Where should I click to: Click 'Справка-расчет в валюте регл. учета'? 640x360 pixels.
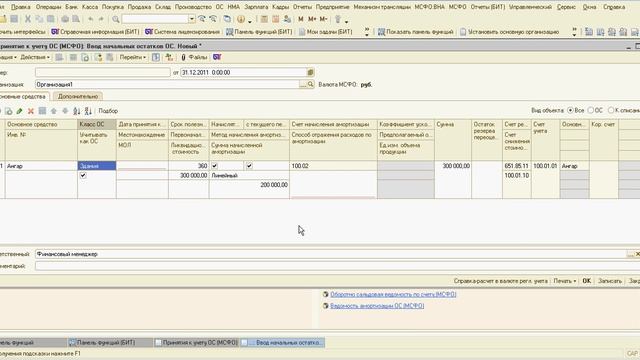pos(500,281)
